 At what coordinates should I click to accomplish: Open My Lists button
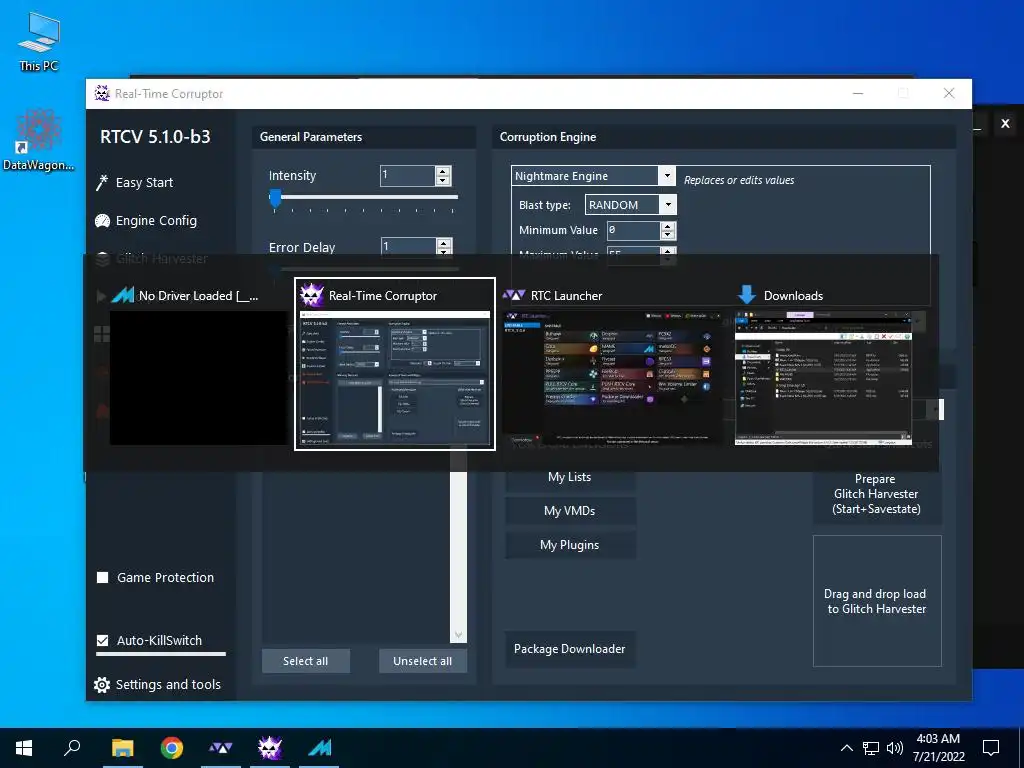(x=569, y=477)
